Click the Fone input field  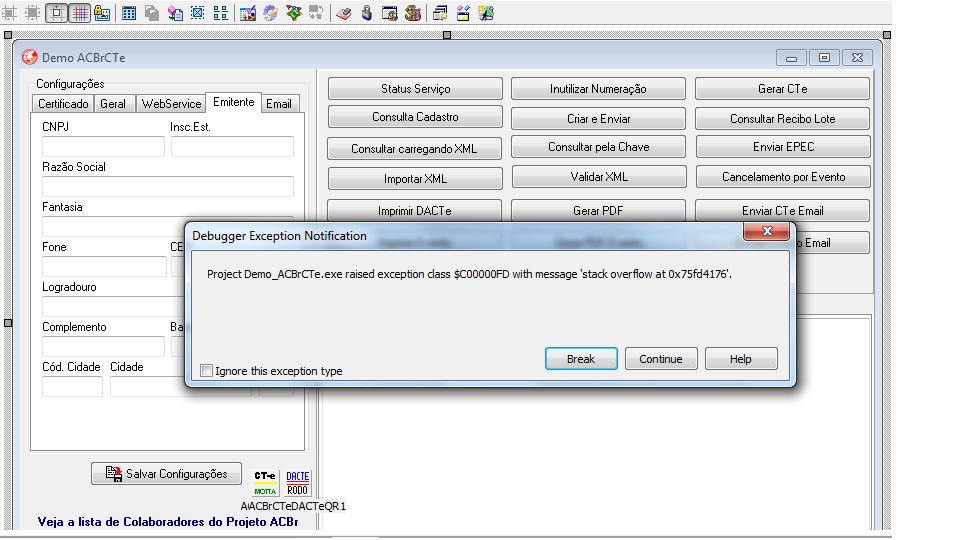tap(104, 266)
